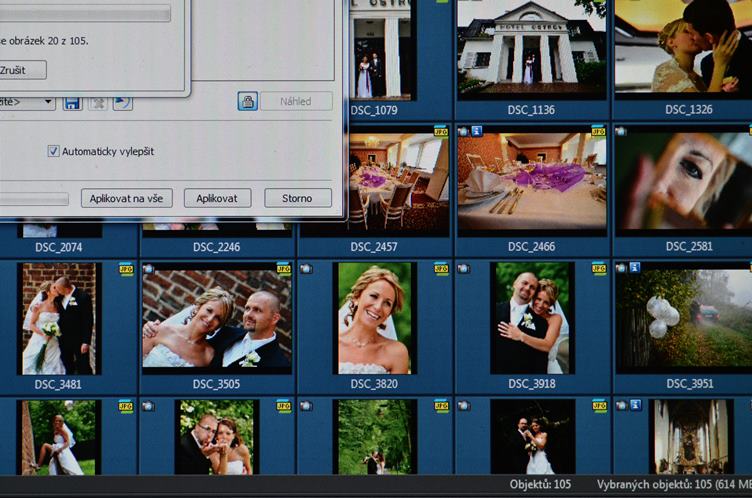Click the save preset floppy disk icon
The width and height of the screenshot is (752, 498).
72,102
